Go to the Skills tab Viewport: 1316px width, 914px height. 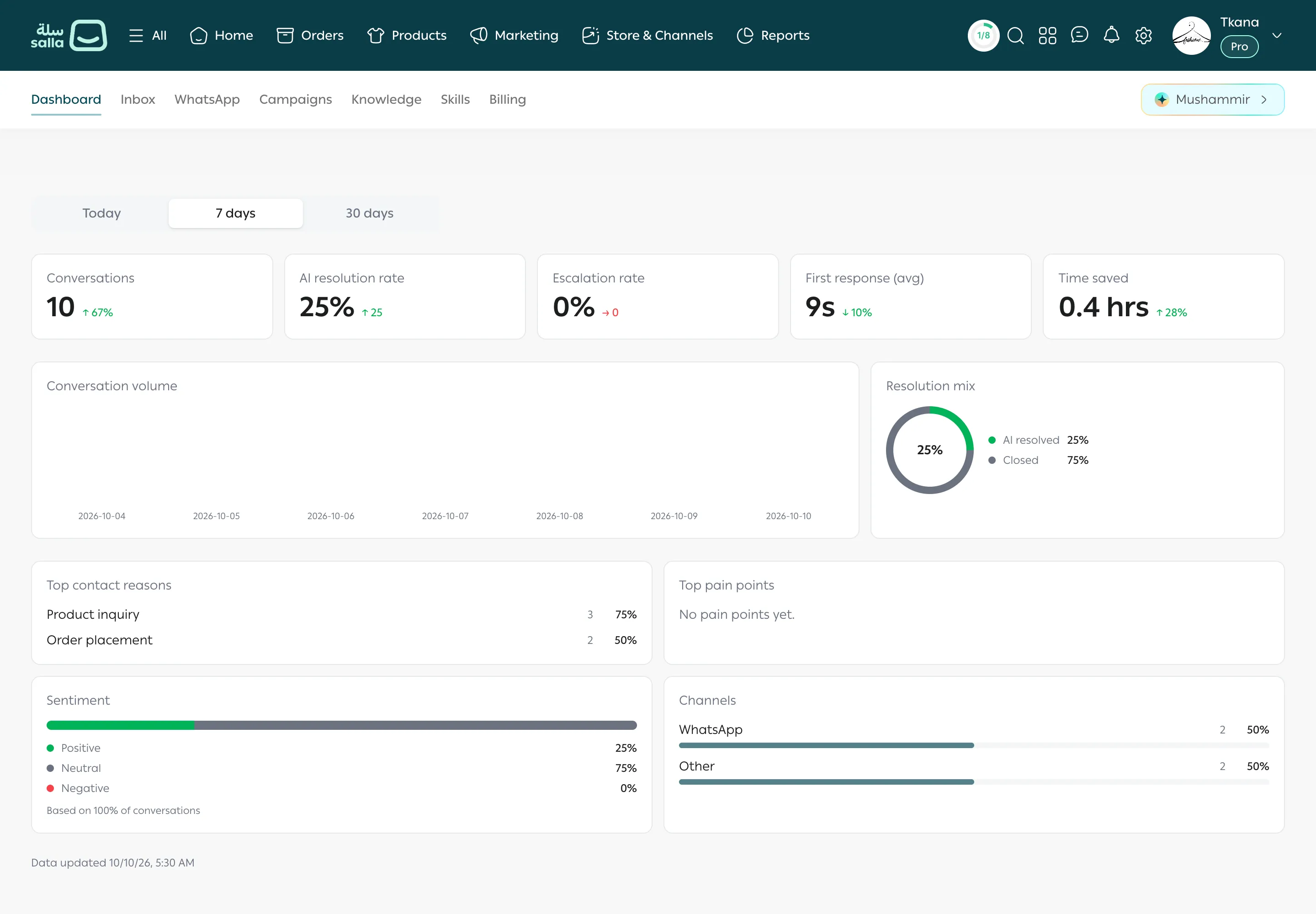pyautogui.click(x=455, y=100)
